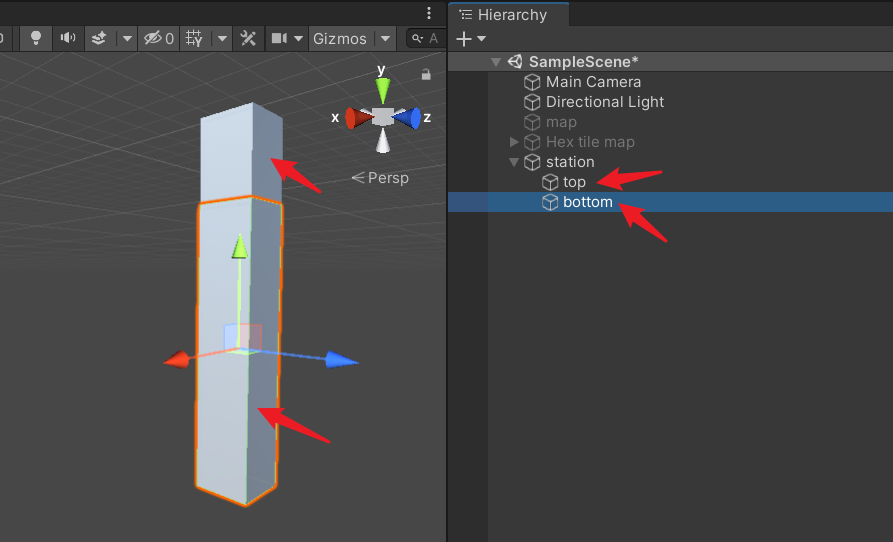Toggle scene lighting with the lightbulb icon
Image resolution: width=893 pixels, height=542 pixels.
click(35, 38)
